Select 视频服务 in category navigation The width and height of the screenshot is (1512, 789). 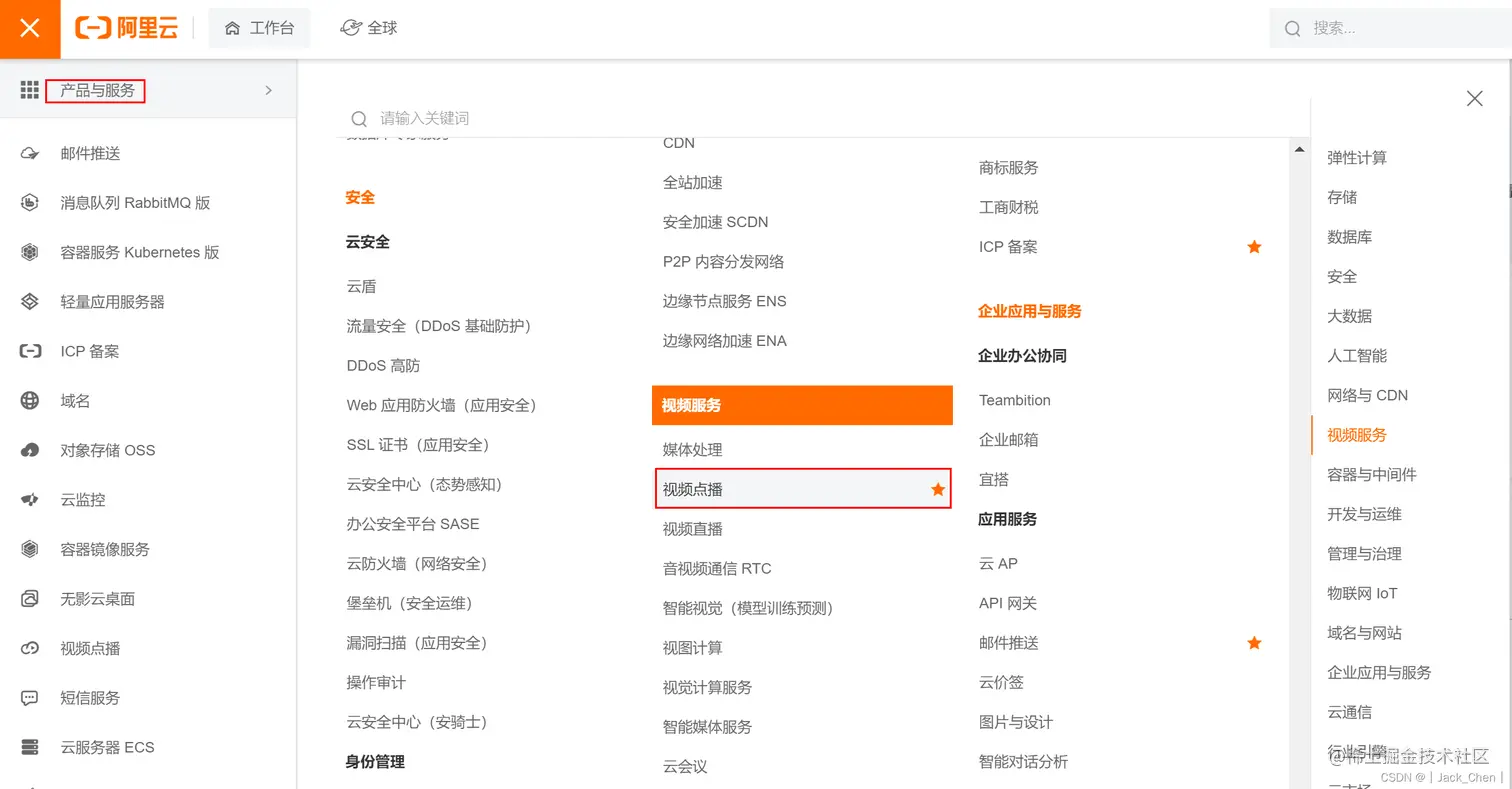coord(1357,435)
